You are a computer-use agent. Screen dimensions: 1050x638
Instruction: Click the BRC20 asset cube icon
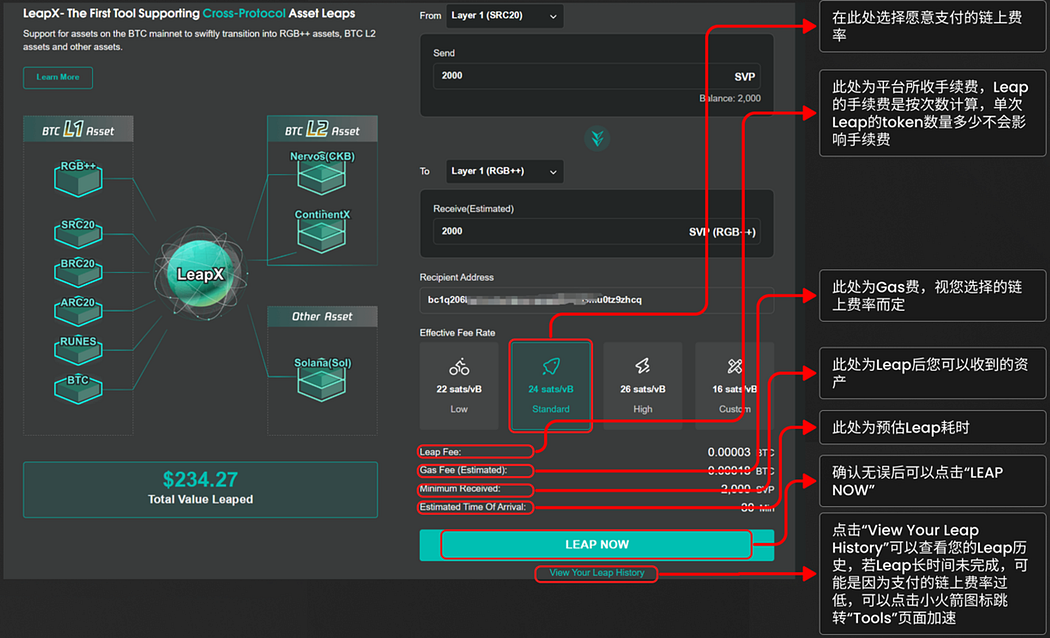click(78, 270)
